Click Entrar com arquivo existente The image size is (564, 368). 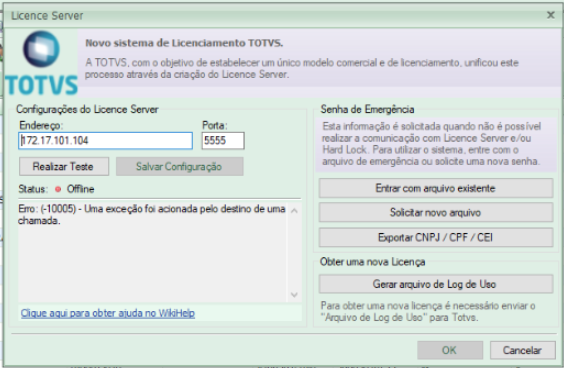pyautogui.click(x=436, y=188)
